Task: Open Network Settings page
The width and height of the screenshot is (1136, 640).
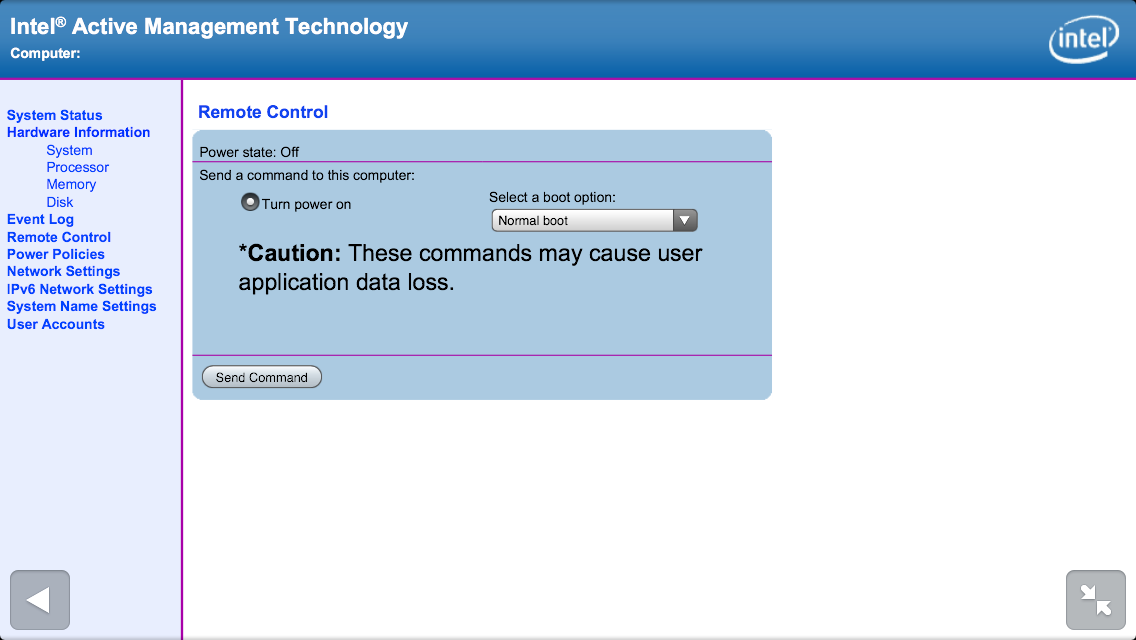Action: click(x=63, y=271)
